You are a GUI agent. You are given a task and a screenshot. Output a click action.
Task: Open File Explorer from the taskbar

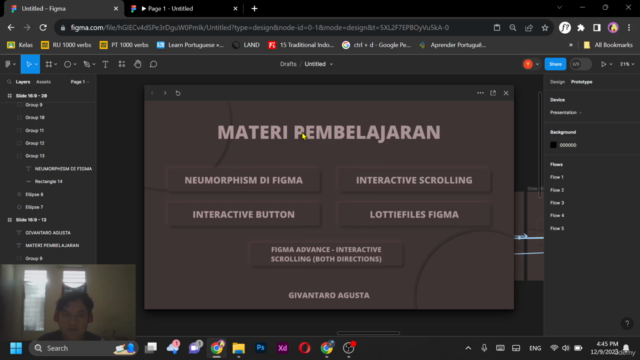pyautogui.click(x=238, y=348)
